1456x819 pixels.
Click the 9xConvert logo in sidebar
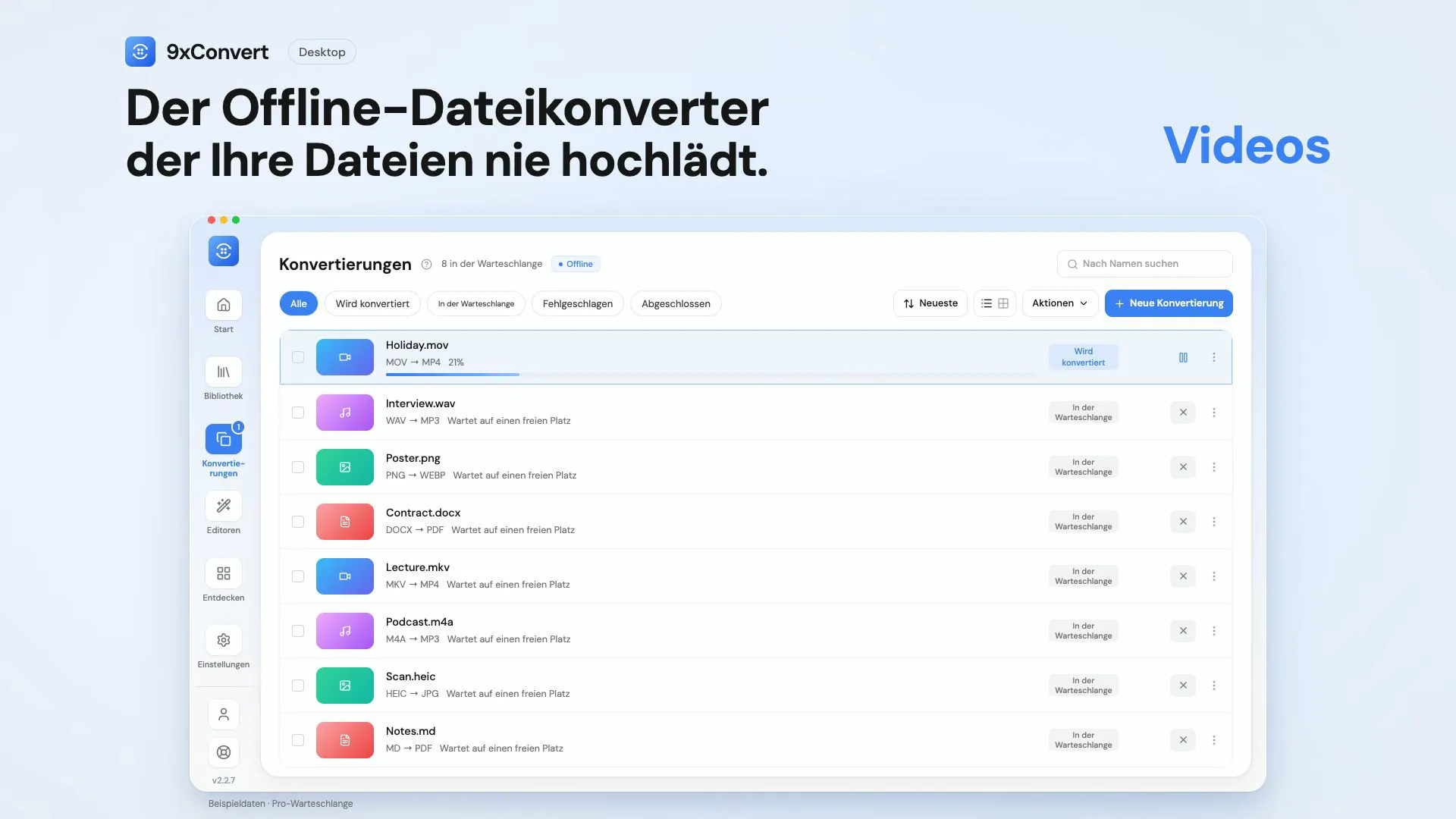223,251
